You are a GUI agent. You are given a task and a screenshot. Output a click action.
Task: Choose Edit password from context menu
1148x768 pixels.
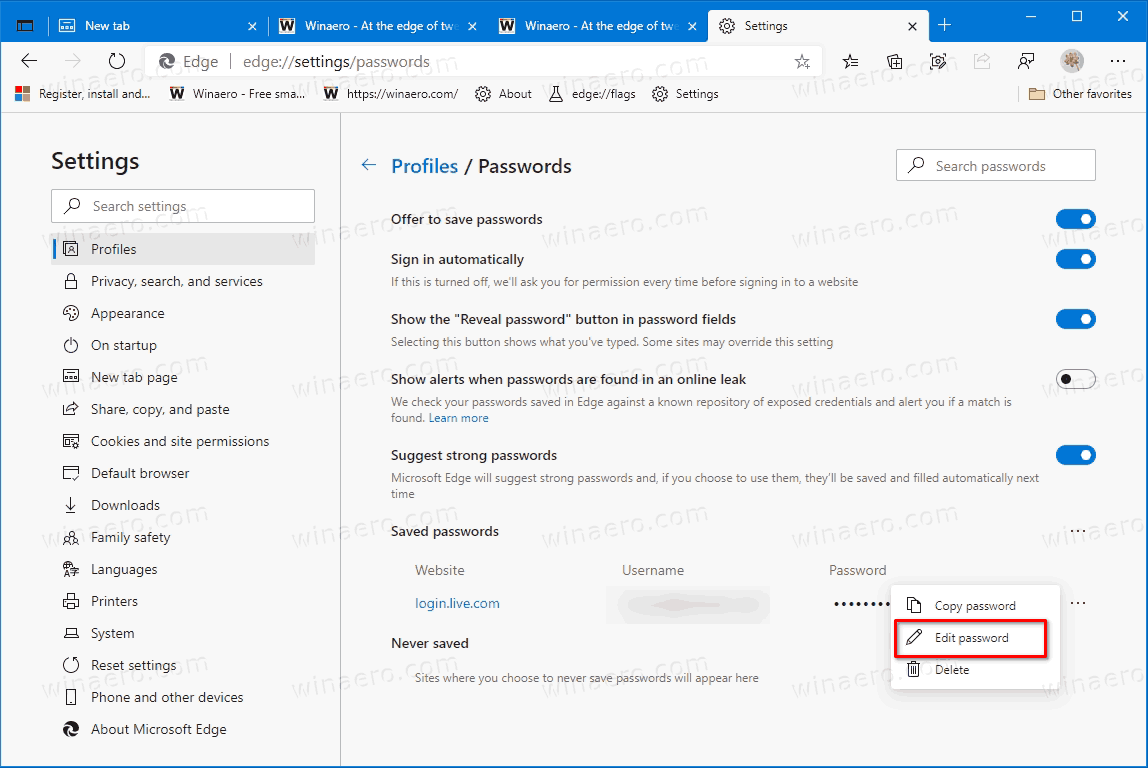click(x=971, y=638)
